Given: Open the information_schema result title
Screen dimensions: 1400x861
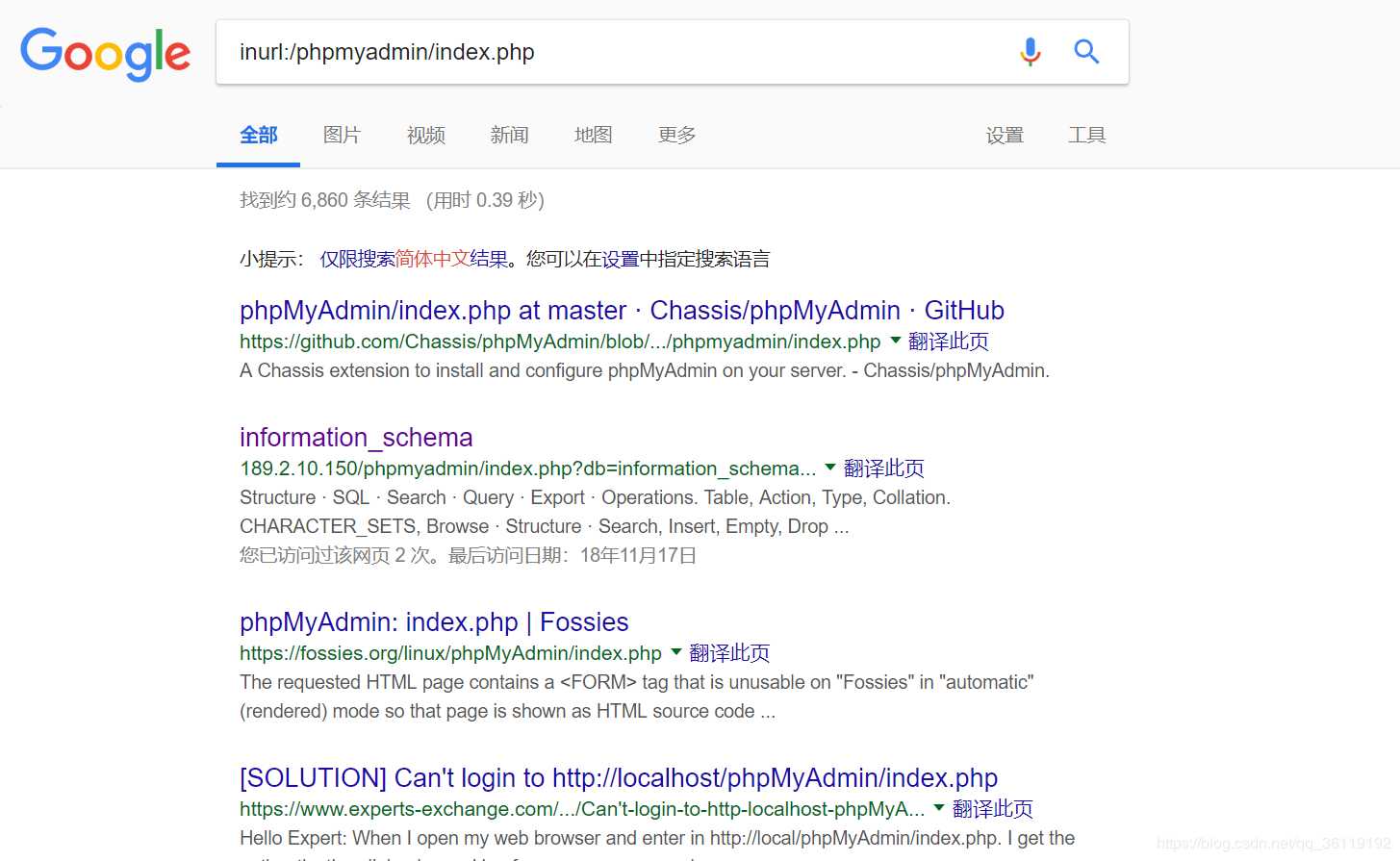Looking at the screenshot, I should [x=356, y=438].
